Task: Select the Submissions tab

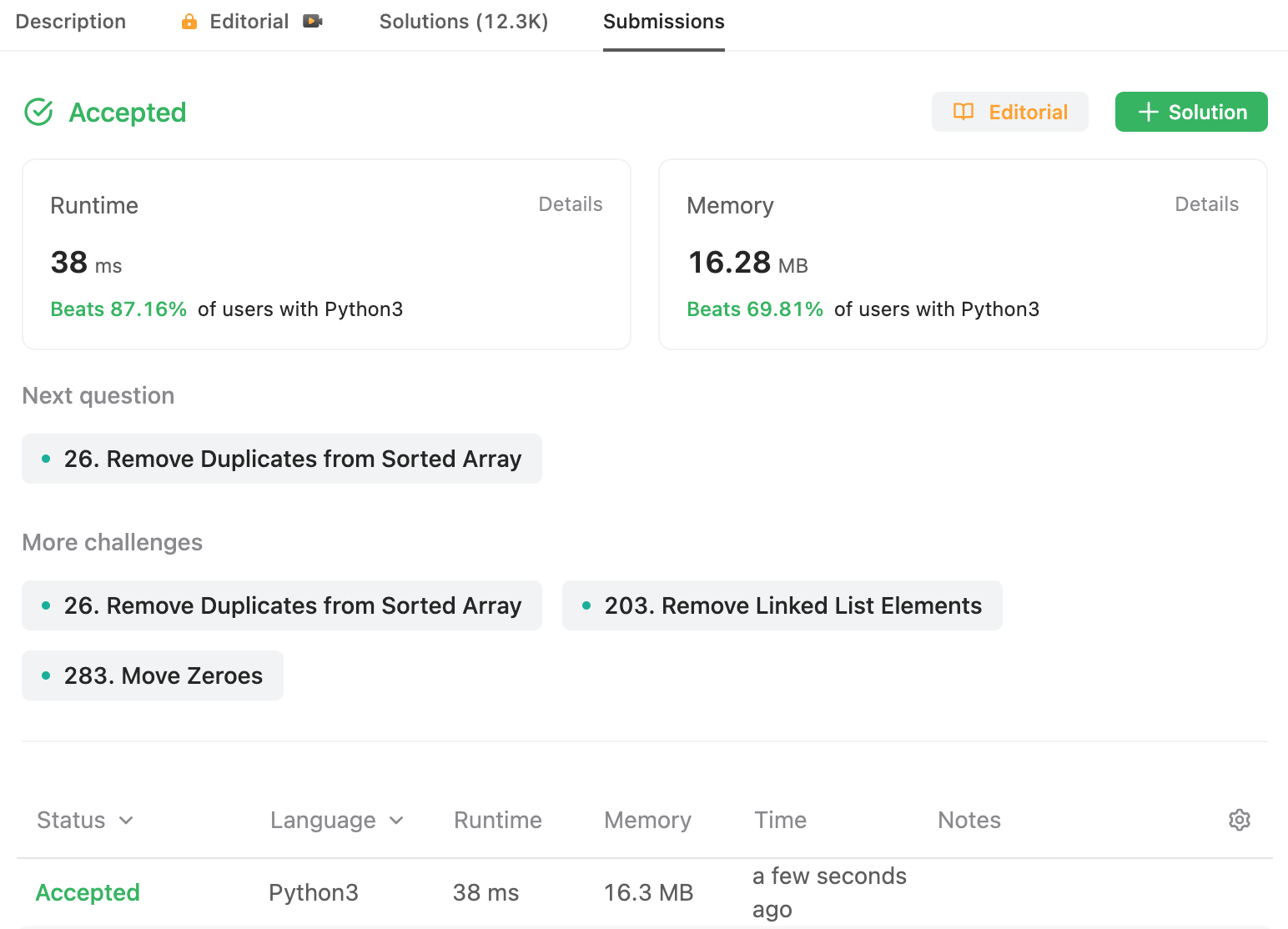Action: (664, 22)
